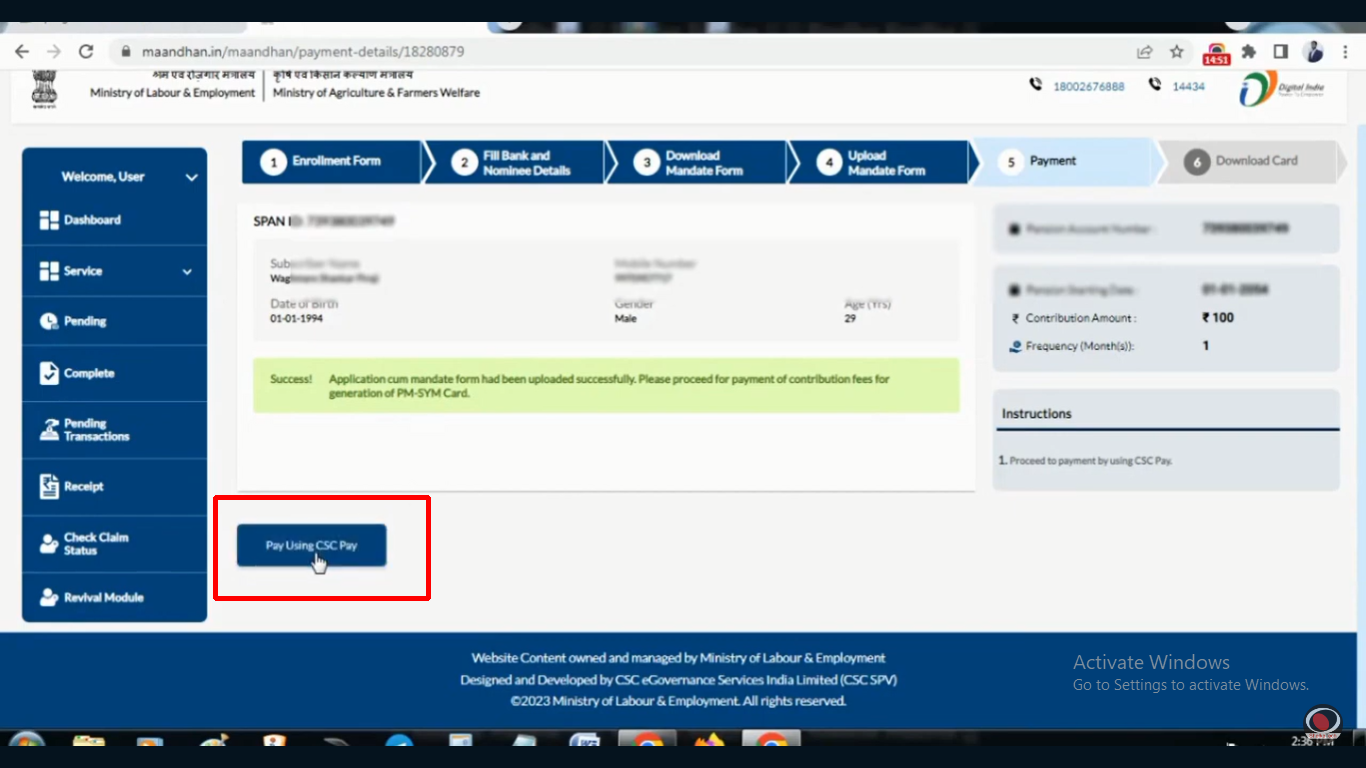Click the Pending clock icon
The width and height of the screenshot is (1366, 768).
tap(49, 321)
